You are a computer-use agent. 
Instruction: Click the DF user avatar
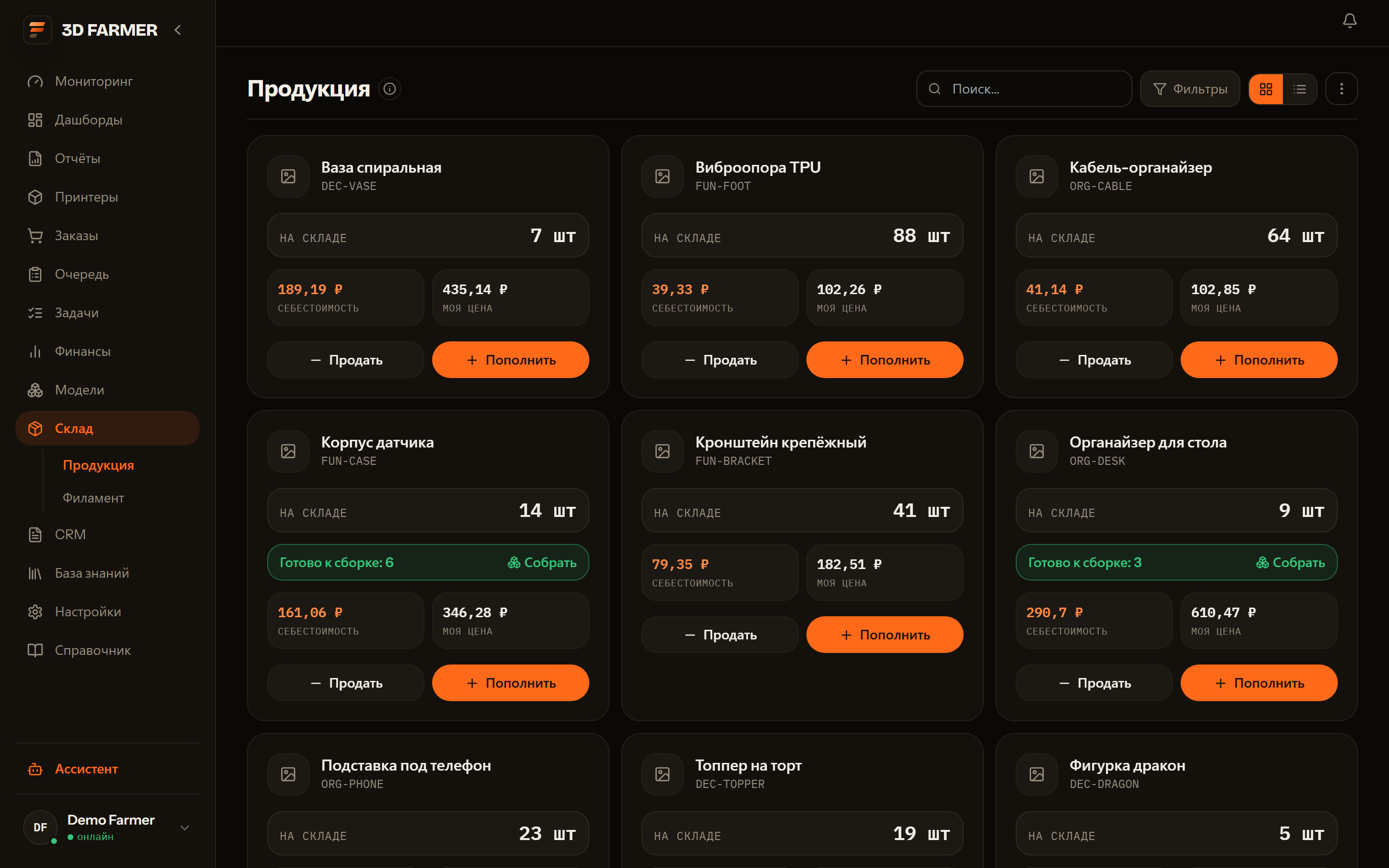click(x=40, y=827)
